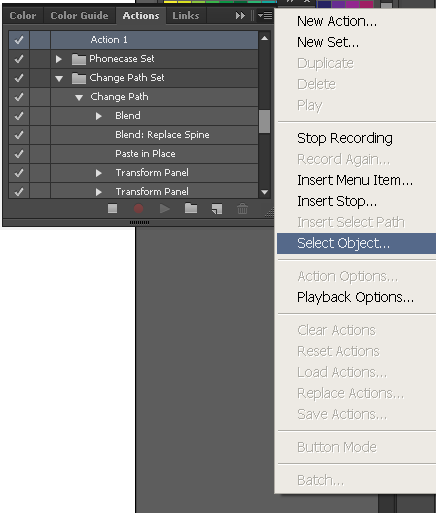436x513 pixels.
Task: Expand the Blend step details
Action: tap(98, 116)
